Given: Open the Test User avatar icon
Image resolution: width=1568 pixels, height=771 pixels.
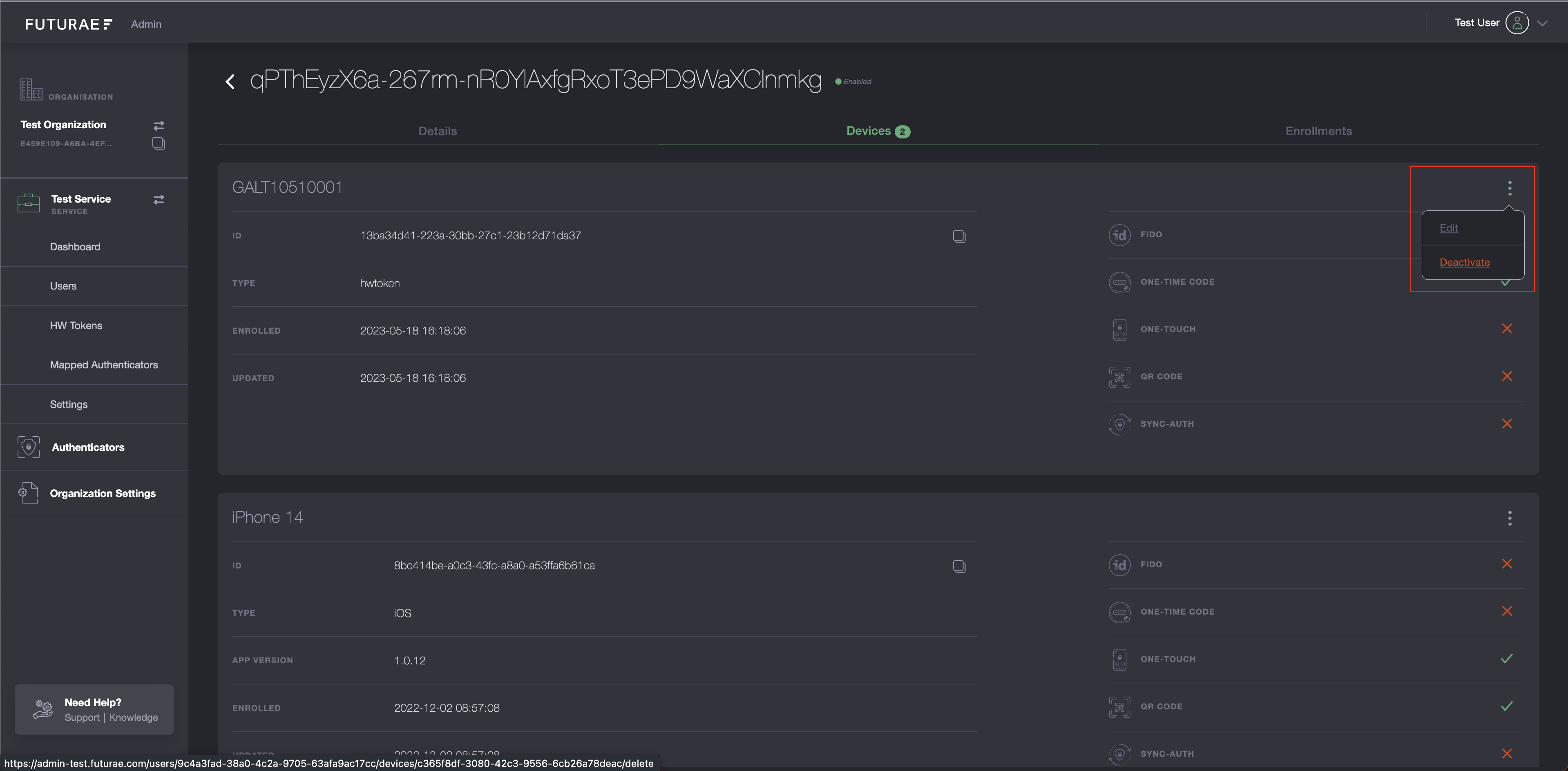Looking at the screenshot, I should tap(1517, 23).
